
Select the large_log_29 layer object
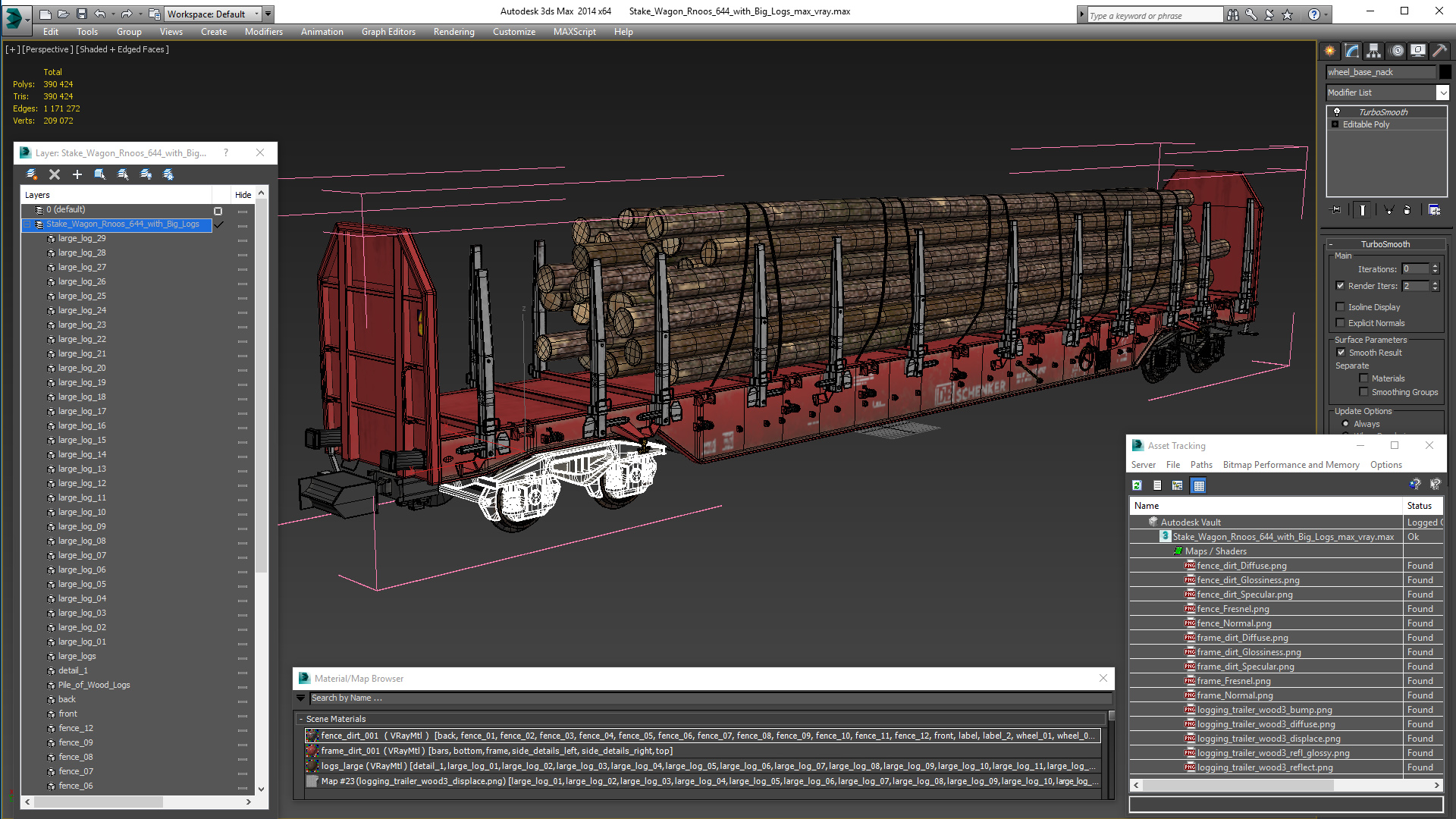(x=82, y=238)
